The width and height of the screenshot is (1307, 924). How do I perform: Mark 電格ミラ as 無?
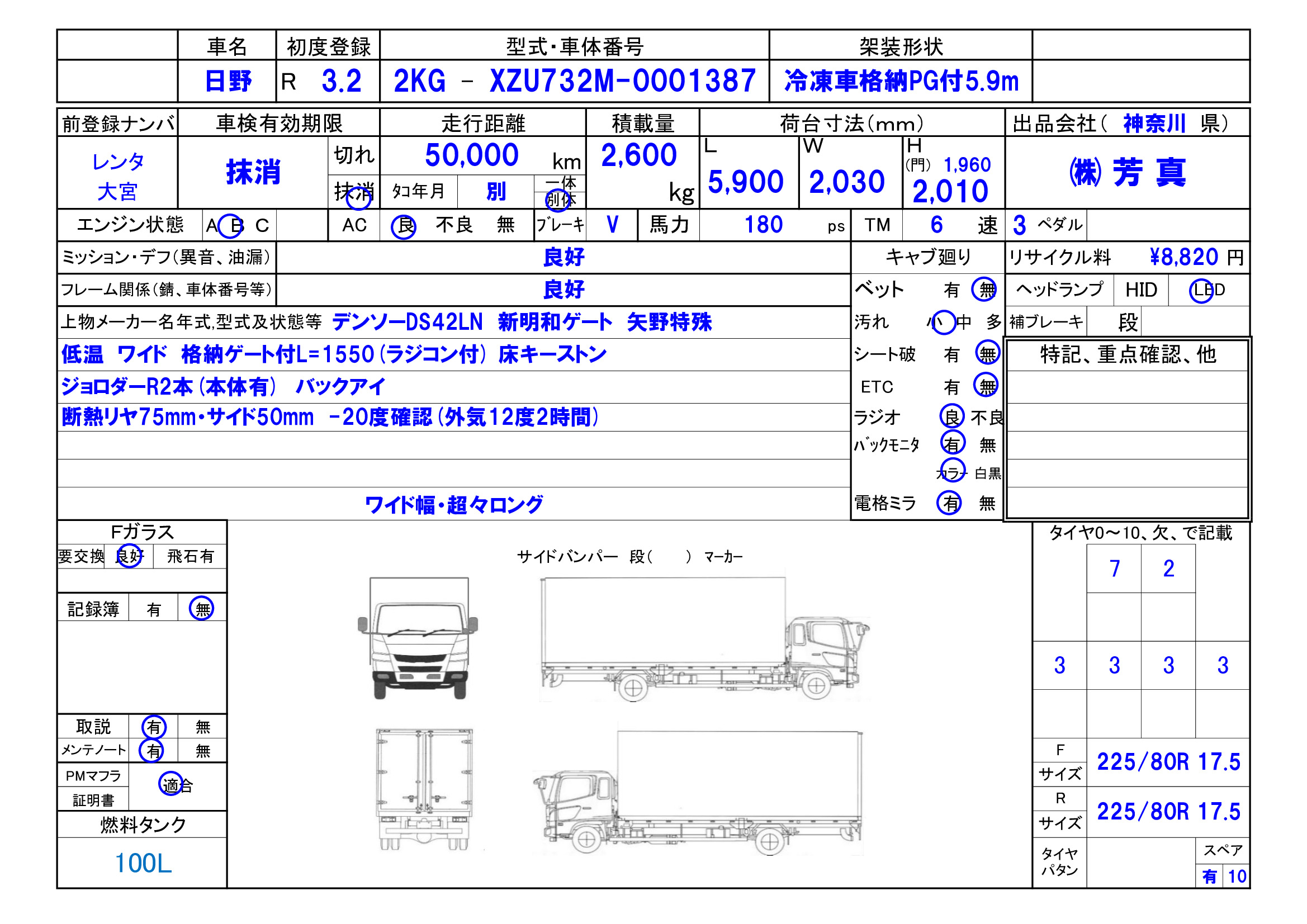tap(988, 503)
